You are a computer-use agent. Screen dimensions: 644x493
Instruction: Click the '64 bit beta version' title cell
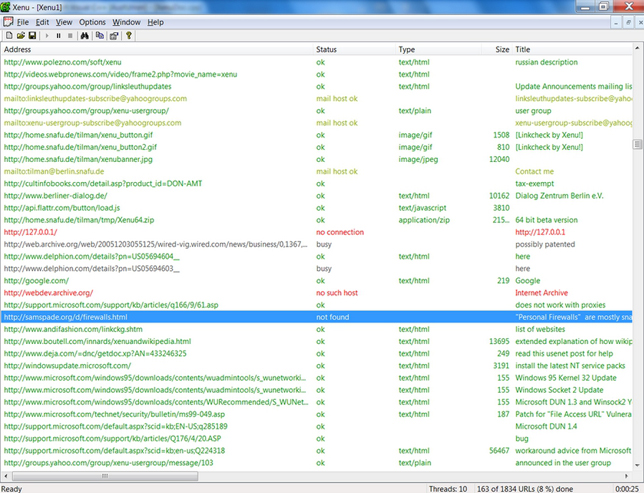coord(546,220)
